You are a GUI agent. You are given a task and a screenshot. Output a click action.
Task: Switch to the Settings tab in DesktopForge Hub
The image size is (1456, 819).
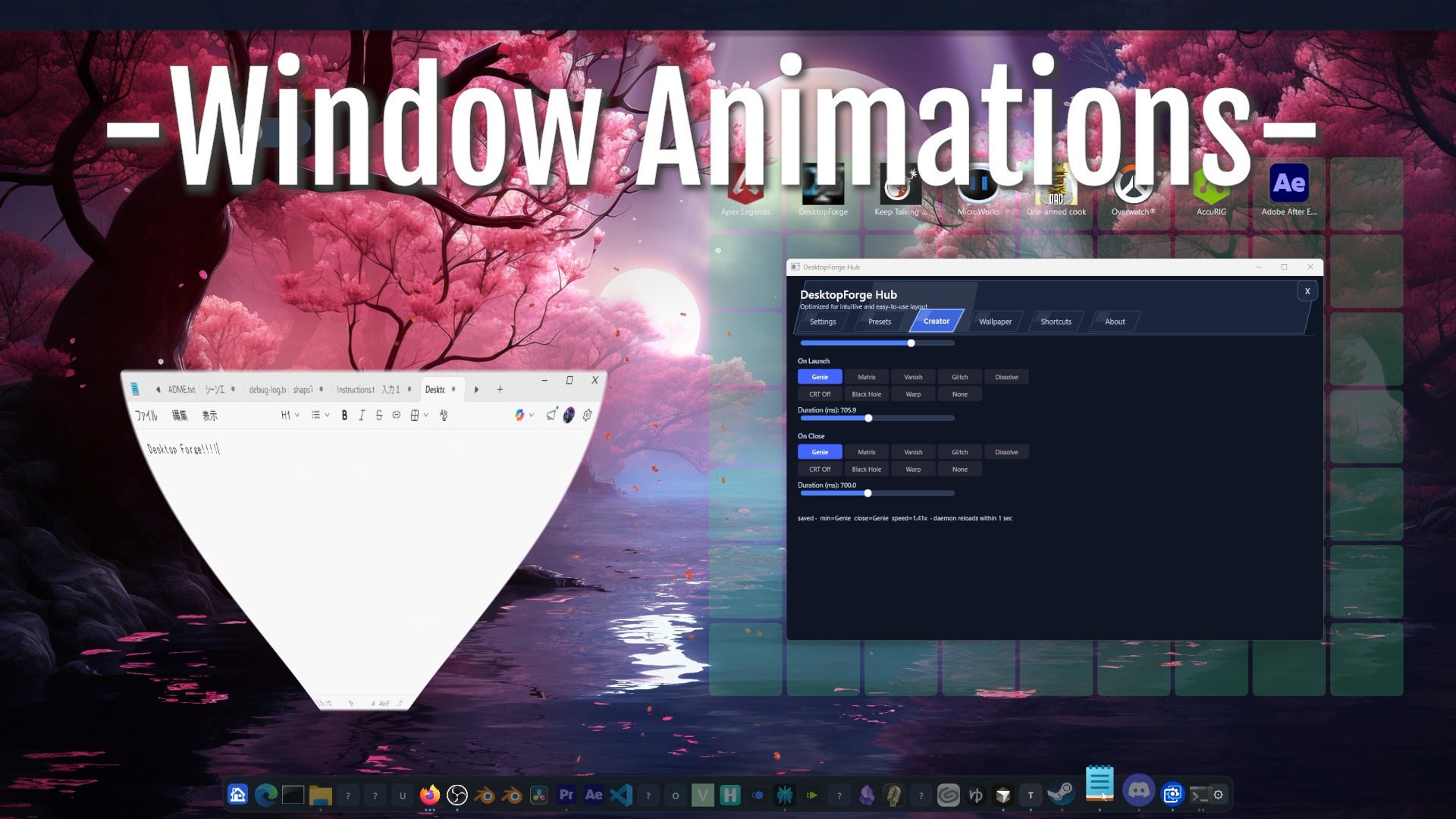tap(823, 322)
